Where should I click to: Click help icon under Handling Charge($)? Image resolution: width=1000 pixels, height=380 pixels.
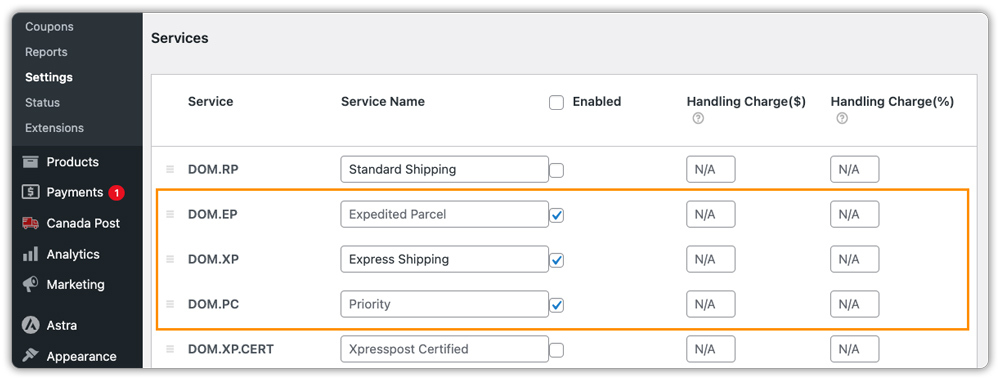pos(698,119)
